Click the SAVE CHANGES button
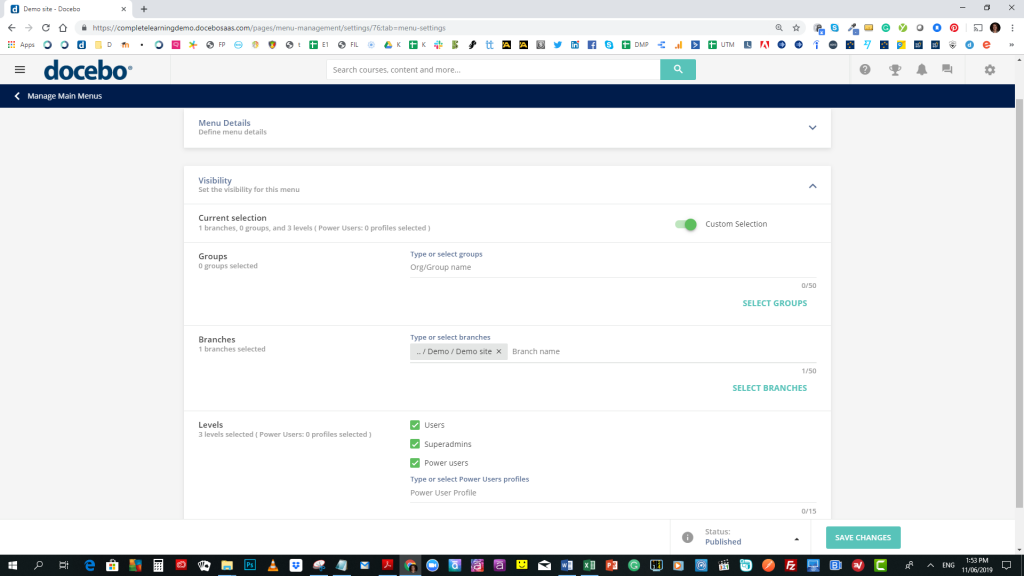This screenshot has height=576, width=1024. click(x=862, y=537)
